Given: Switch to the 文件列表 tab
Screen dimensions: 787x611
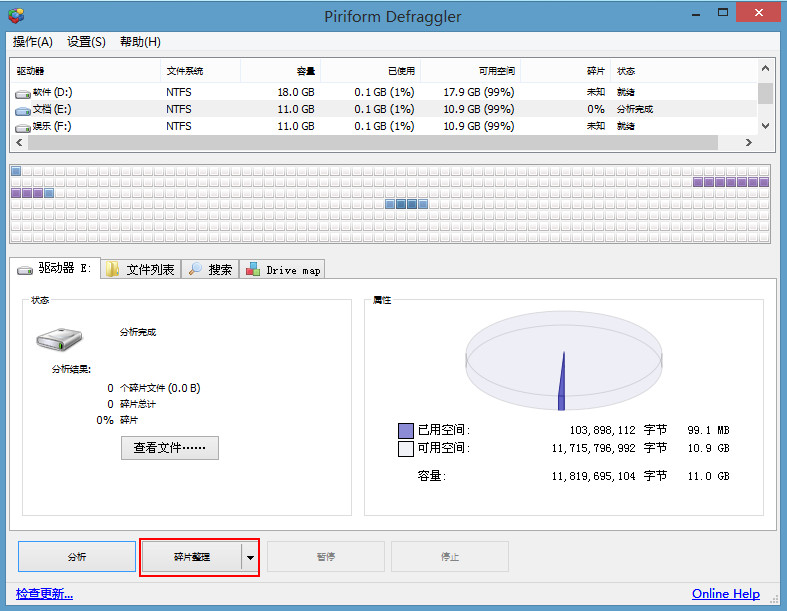Looking at the screenshot, I should pyautogui.click(x=141, y=270).
